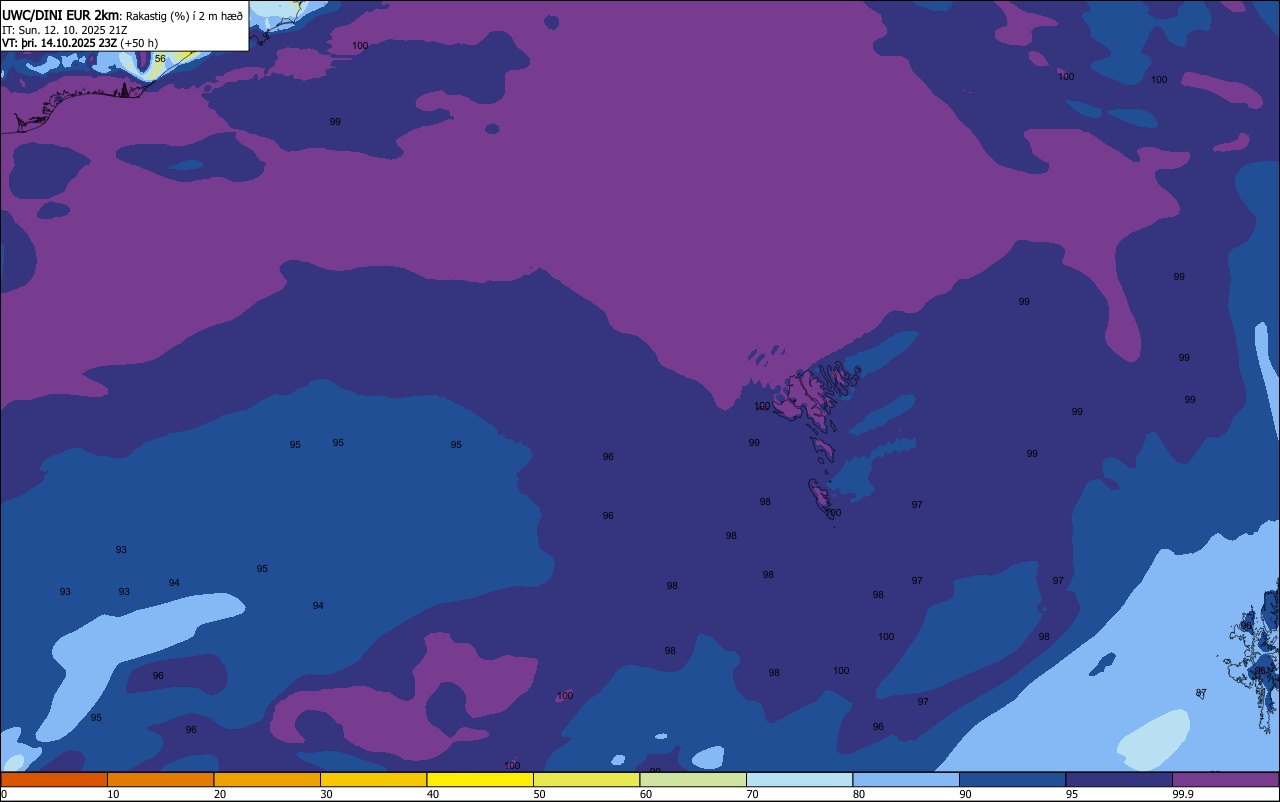Click the 40–50 bright yellow legend swatch
The image size is (1280, 802).
[480, 779]
